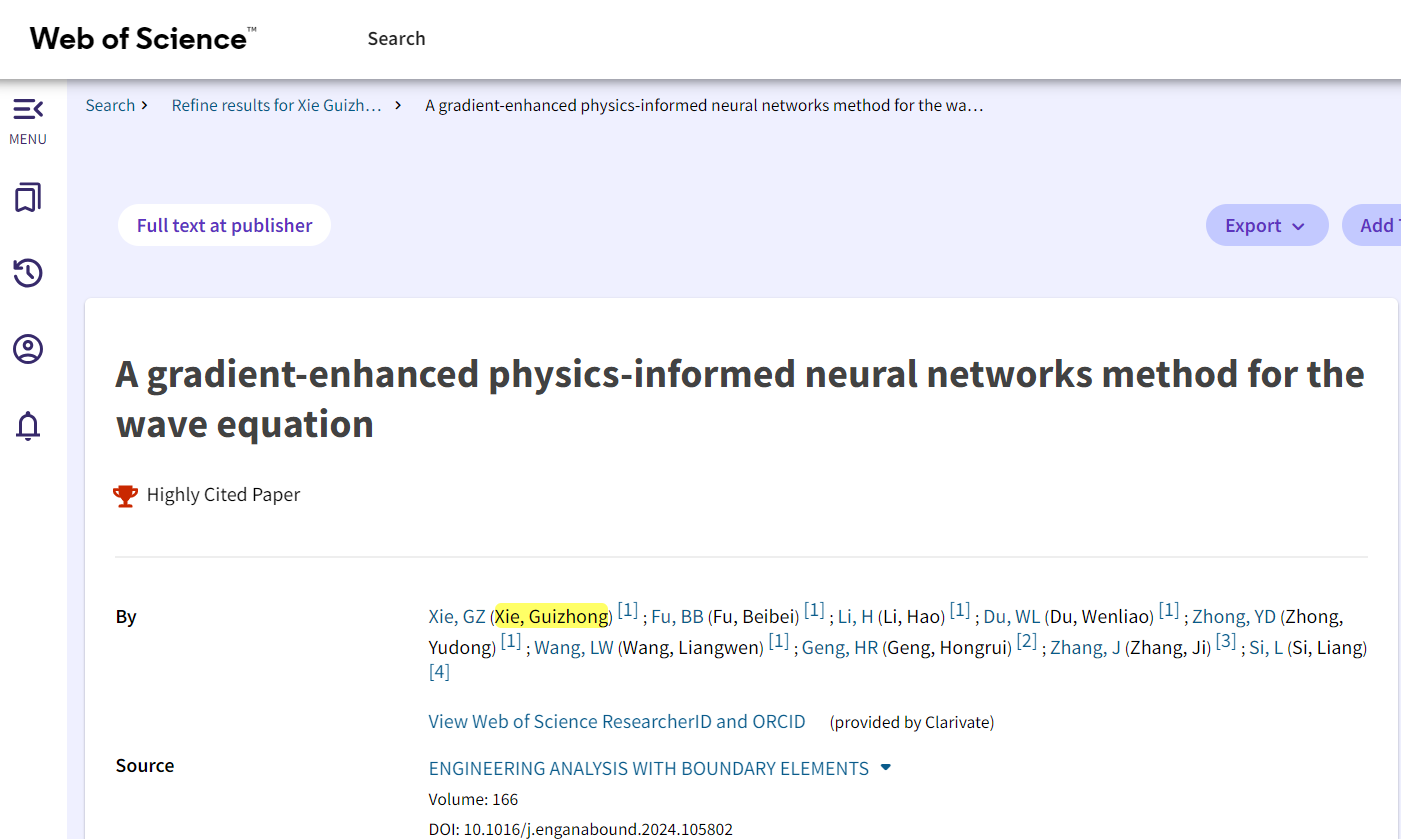Open search history clock icon
1401x839 pixels.
28,273
